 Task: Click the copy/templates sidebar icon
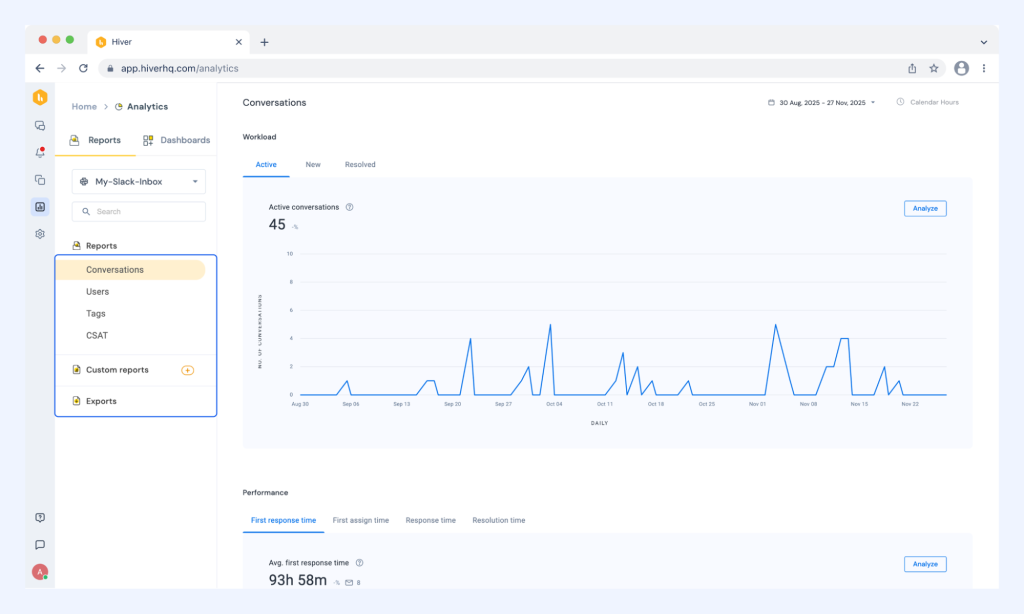coord(40,180)
